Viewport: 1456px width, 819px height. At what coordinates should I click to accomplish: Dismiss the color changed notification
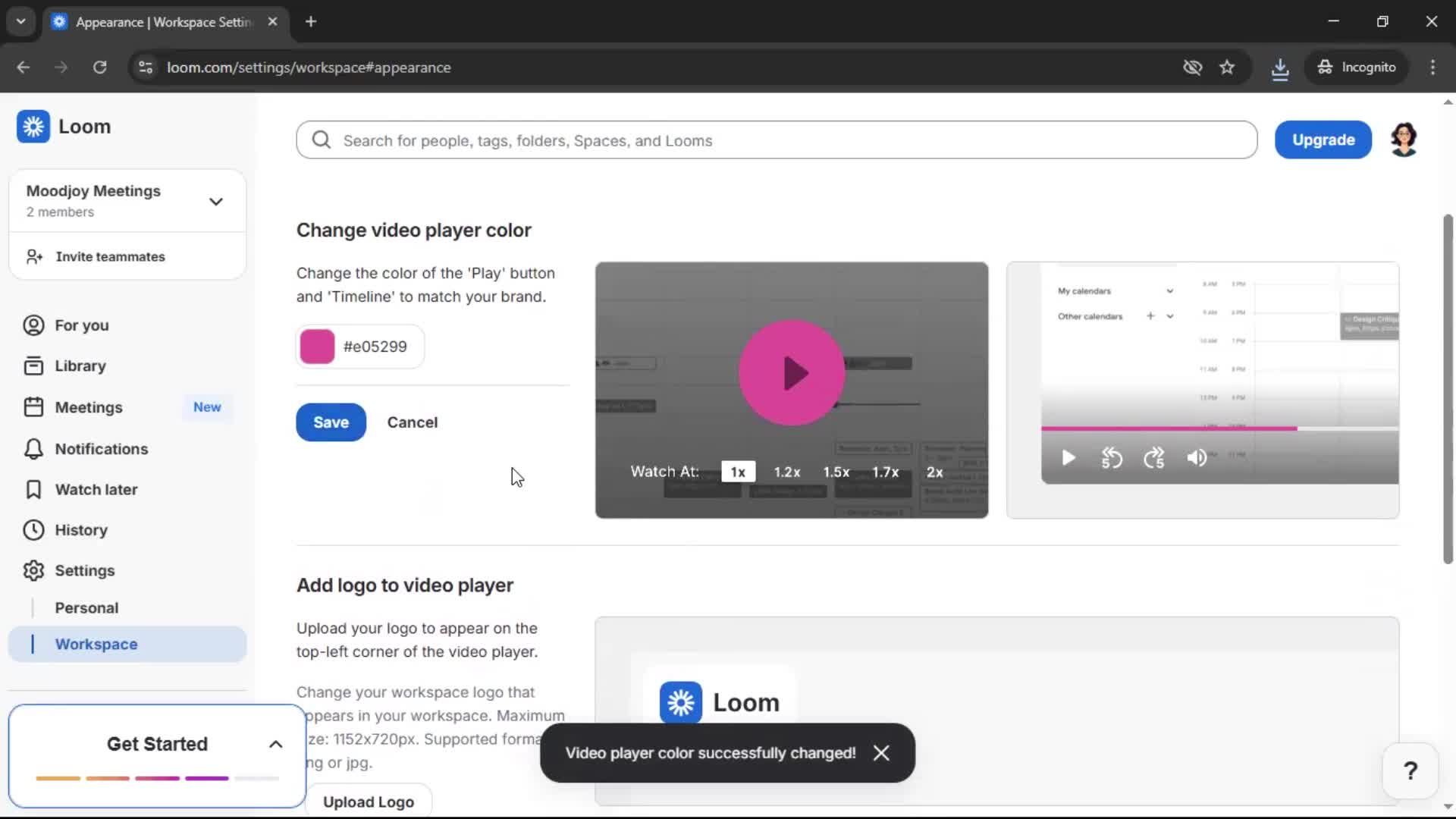(880, 752)
